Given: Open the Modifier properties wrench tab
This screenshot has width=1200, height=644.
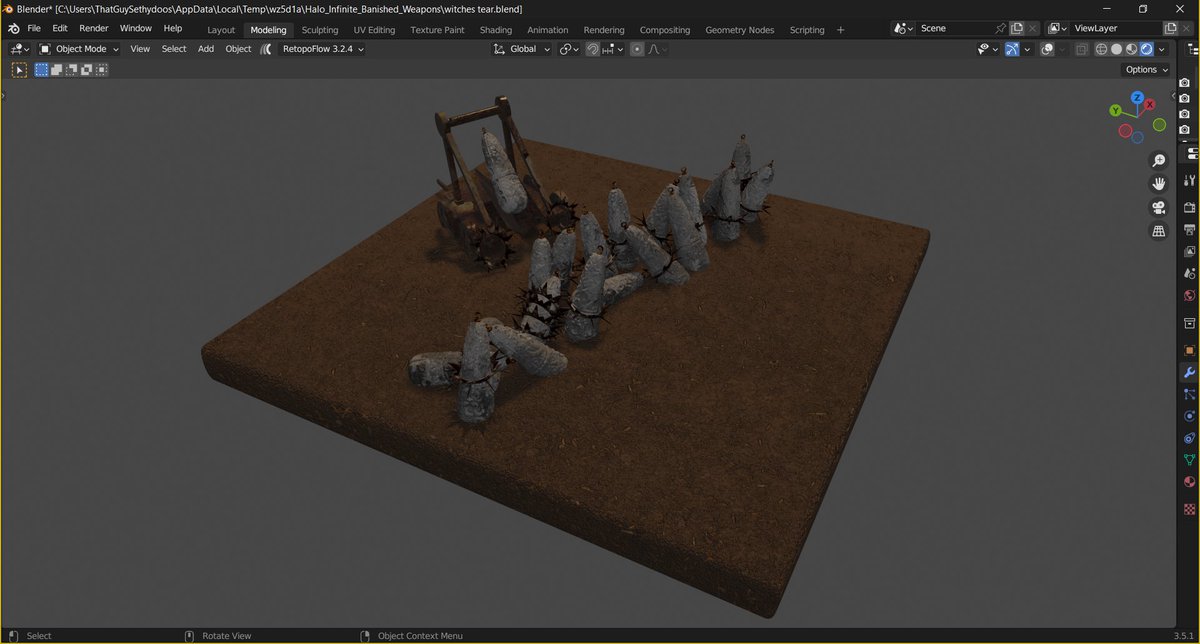Looking at the screenshot, I should pos(1190,372).
